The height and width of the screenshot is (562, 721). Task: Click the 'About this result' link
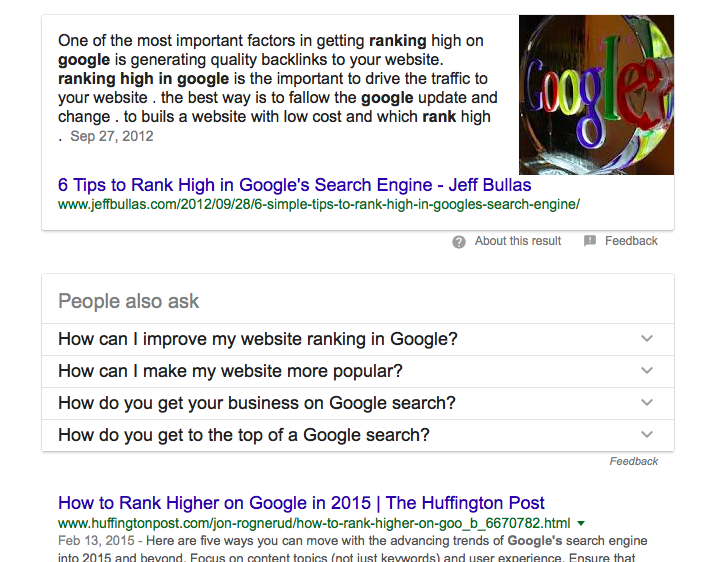pos(518,241)
